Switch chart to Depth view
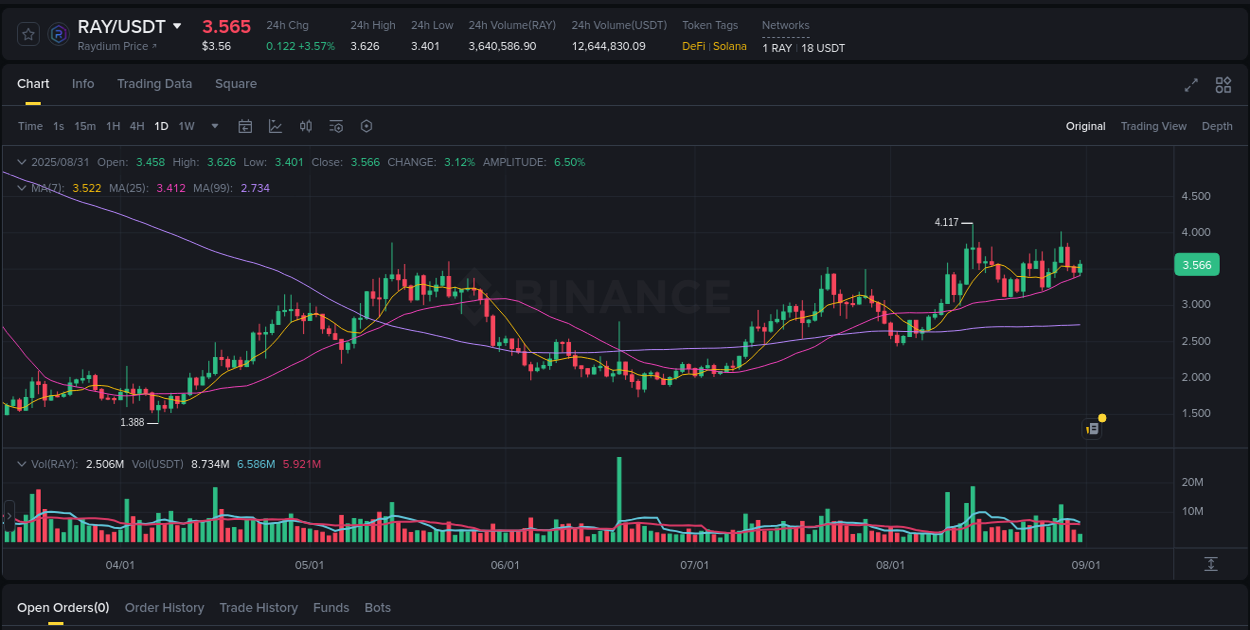The height and width of the screenshot is (630, 1250). pyautogui.click(x=1217, y=126)
